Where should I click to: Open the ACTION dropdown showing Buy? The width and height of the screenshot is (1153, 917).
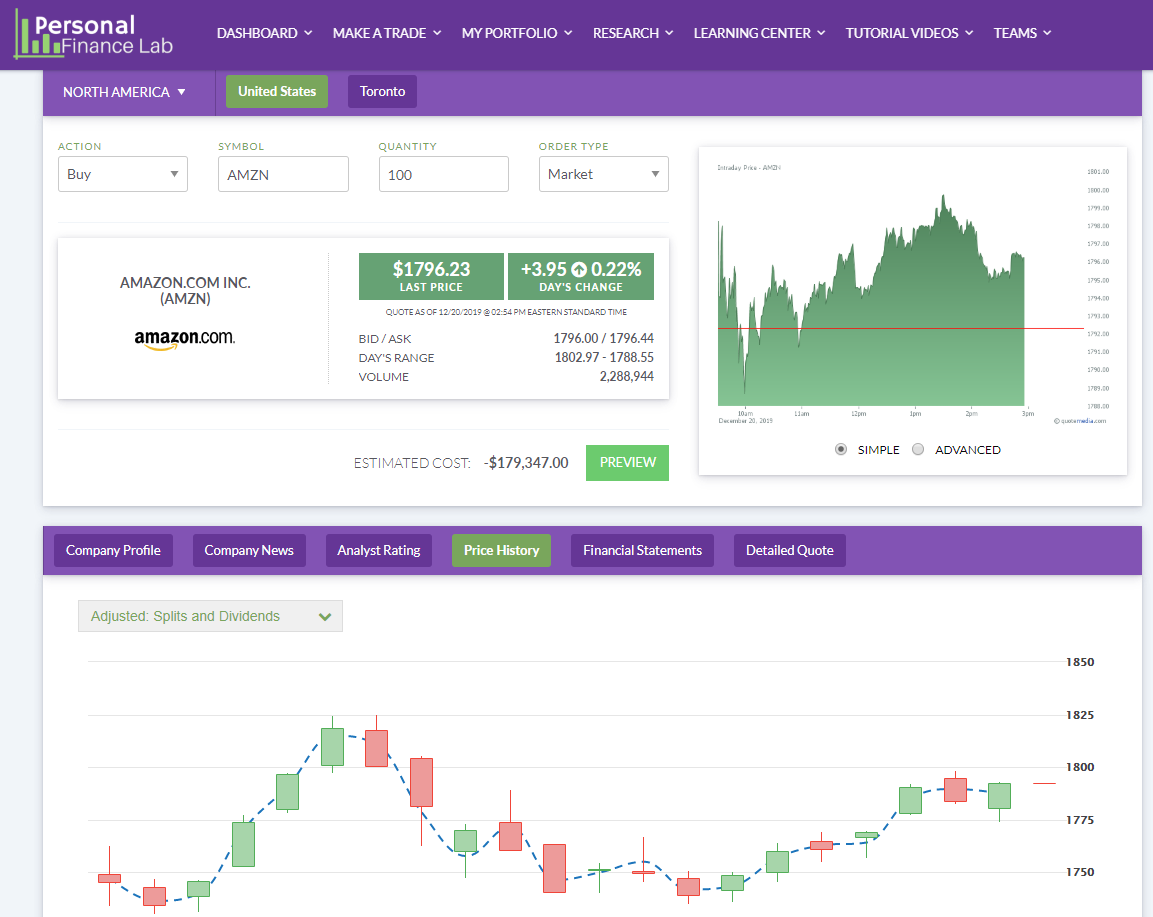coord(122,173)
